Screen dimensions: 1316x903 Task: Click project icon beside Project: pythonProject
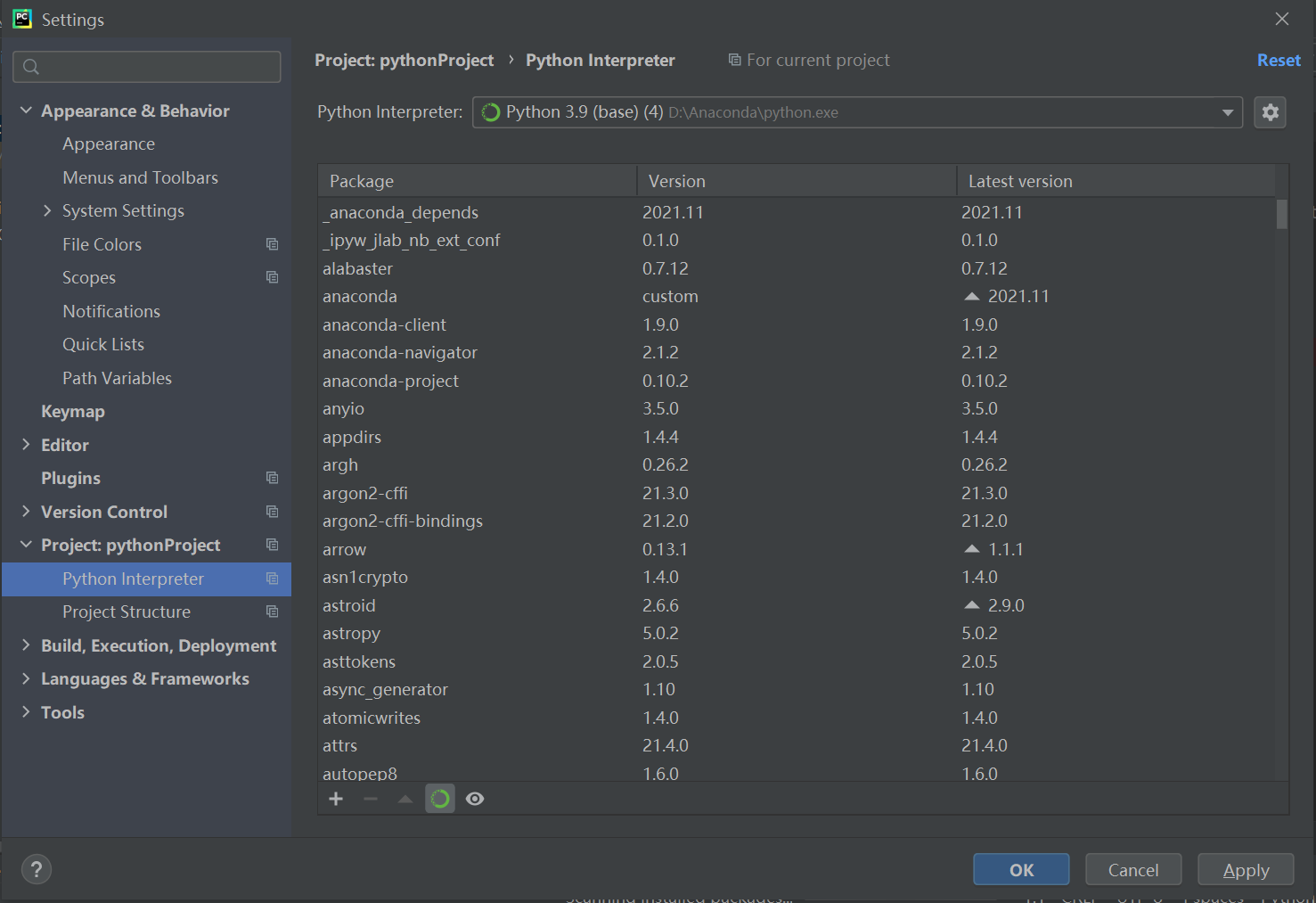273,545
